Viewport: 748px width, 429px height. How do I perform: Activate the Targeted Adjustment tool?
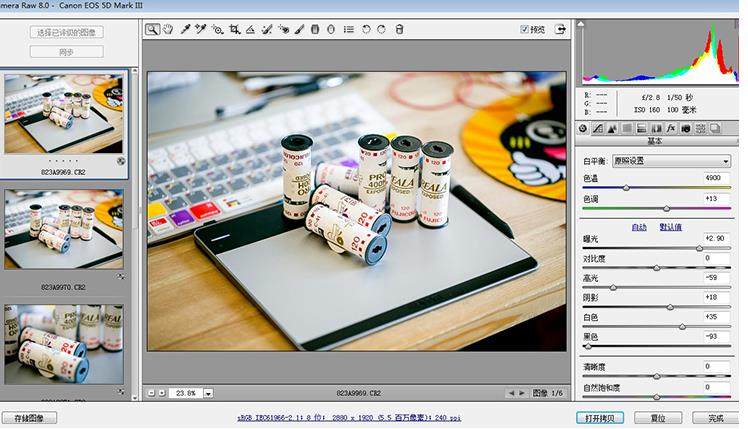(218, 30)
